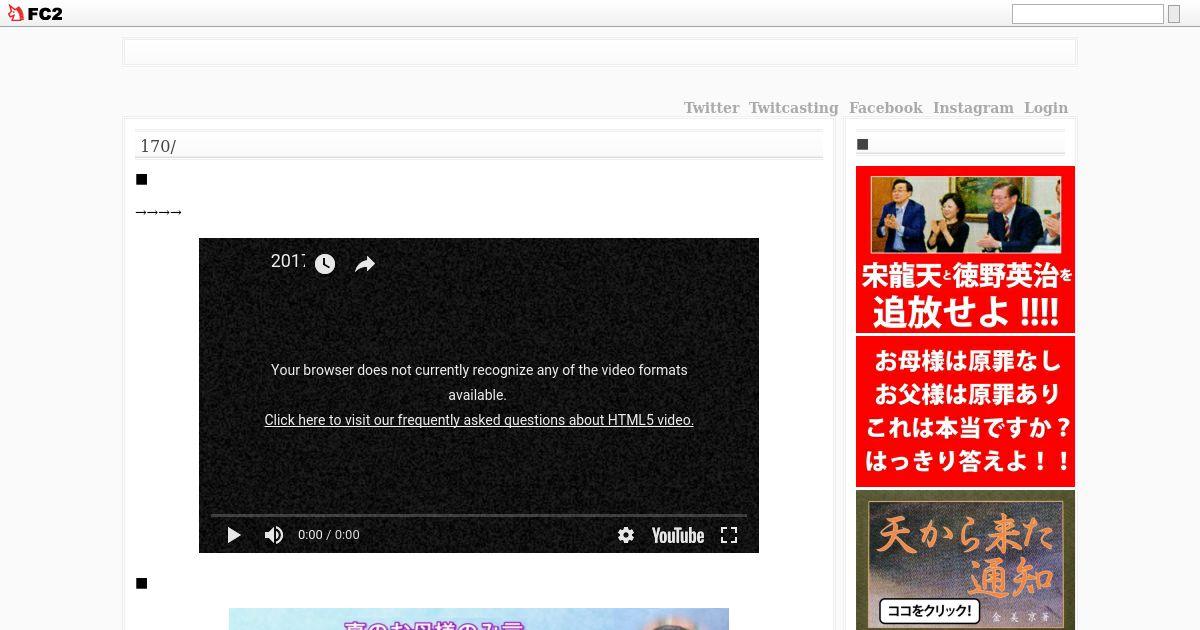Mute the video volume
Image resolution: width=1200 pixels, height=630 pixels.
click(273, 535)
